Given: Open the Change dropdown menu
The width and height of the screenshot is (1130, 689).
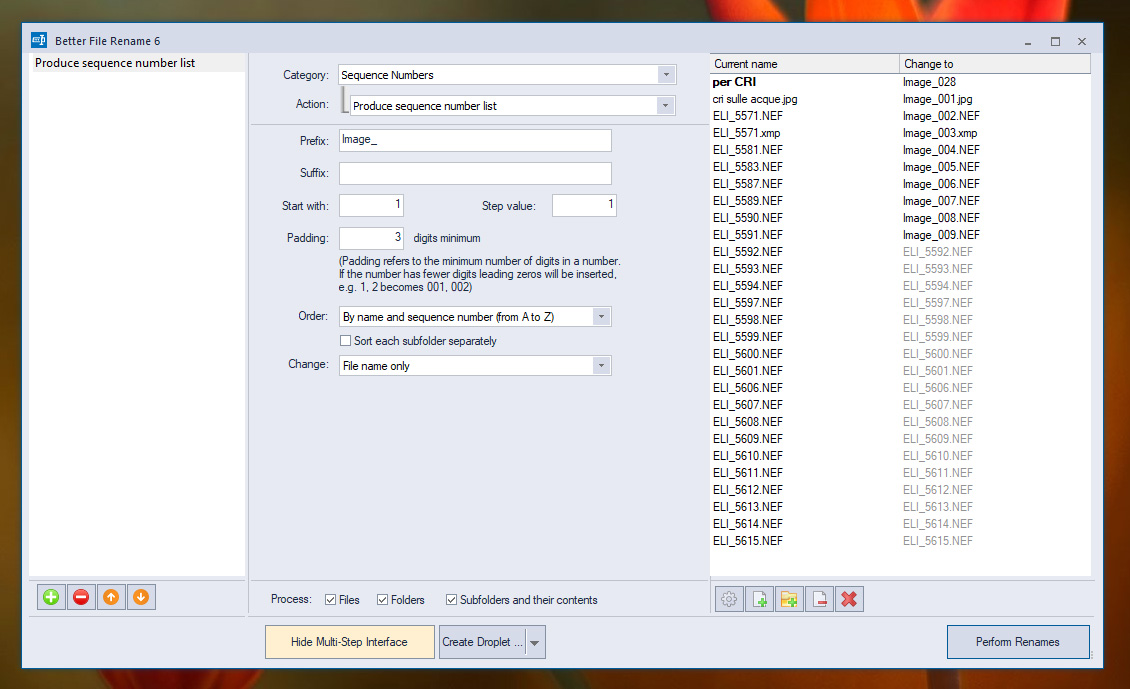Looking at the screenshot, I should [x=600, y=366].
